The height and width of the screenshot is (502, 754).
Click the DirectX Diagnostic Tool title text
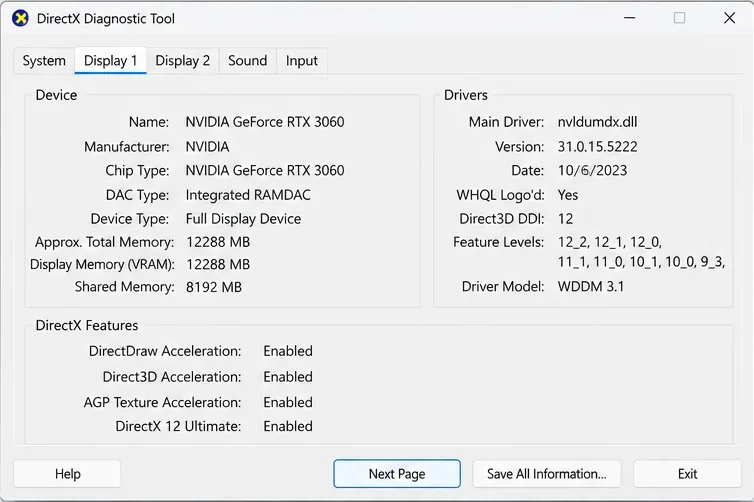click(x=106, y=19)
